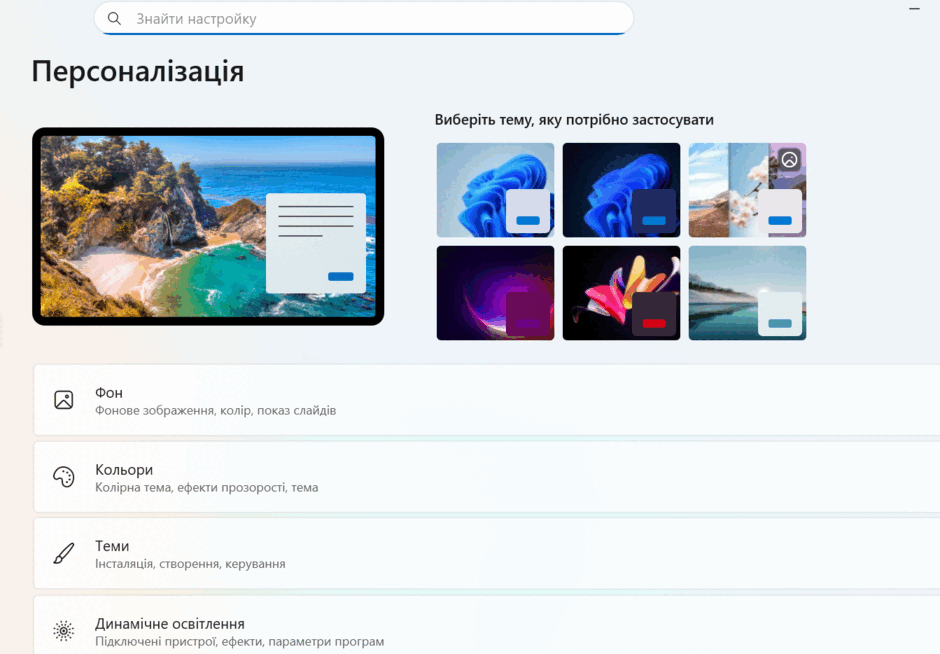
Task: Focus the Знайти настройку search field
Action: [364, 19]
